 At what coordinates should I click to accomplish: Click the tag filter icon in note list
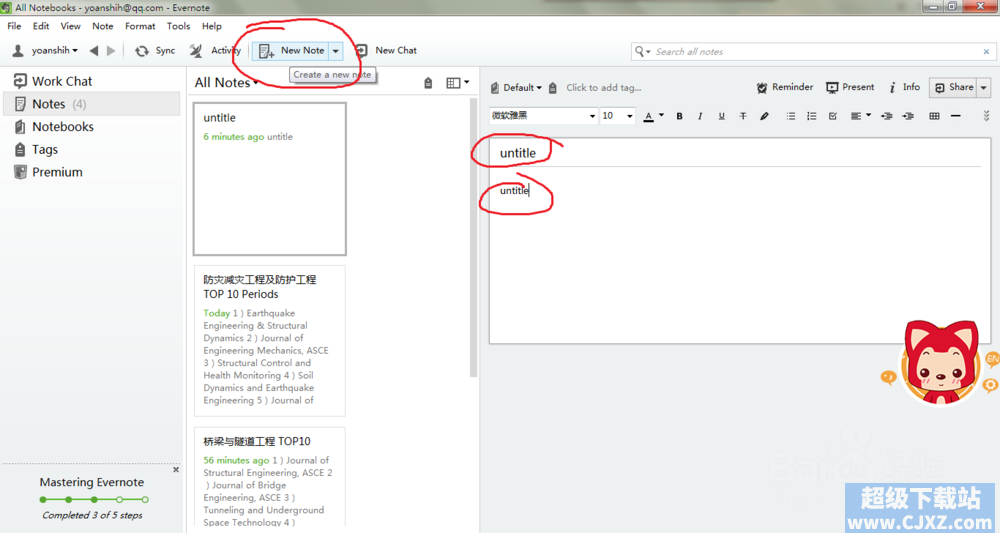point(428,83)
